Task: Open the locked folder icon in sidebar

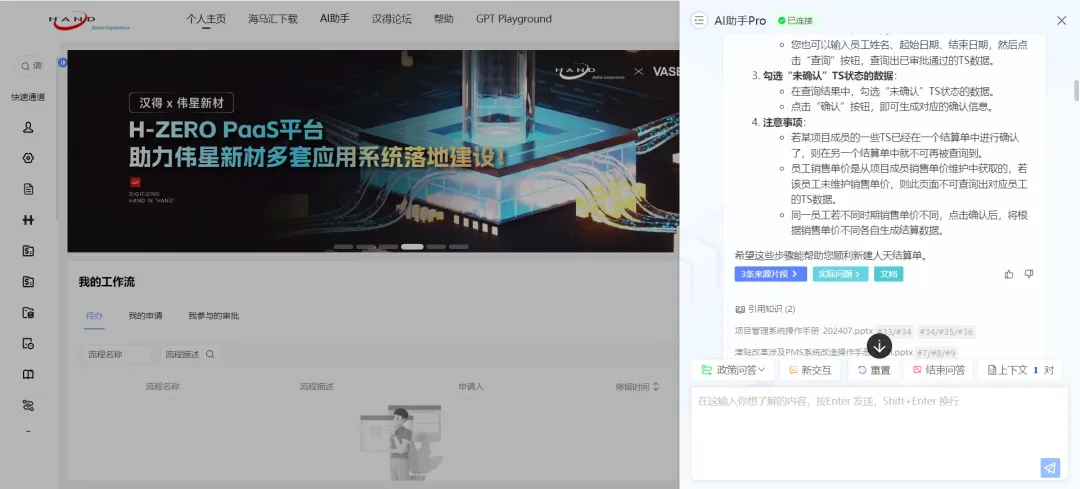Action: pyautogui.click(x=28, y=313)
